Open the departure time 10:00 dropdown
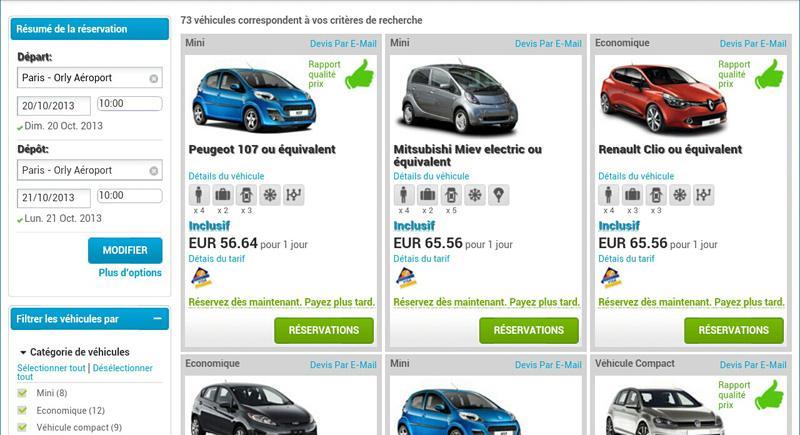 pyautogui.click(x=130, y=104)
